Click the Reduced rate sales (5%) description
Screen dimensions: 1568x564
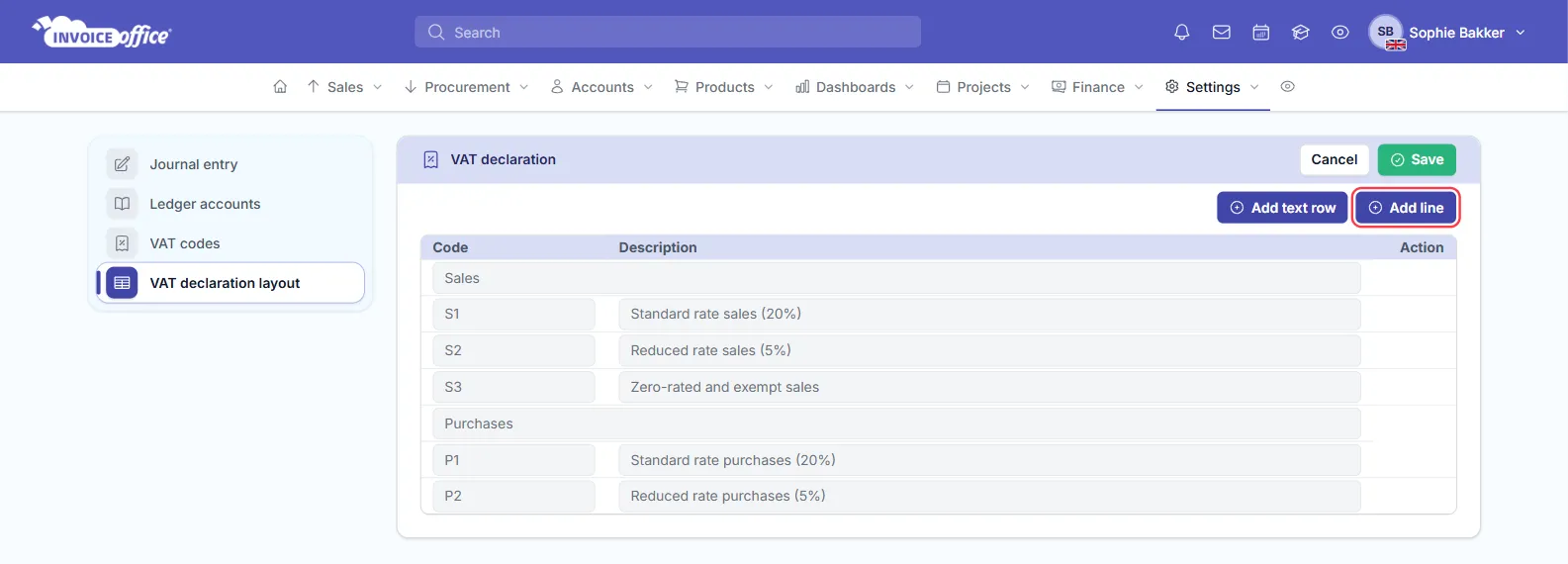pyautogui.click(x=989, y=350)
